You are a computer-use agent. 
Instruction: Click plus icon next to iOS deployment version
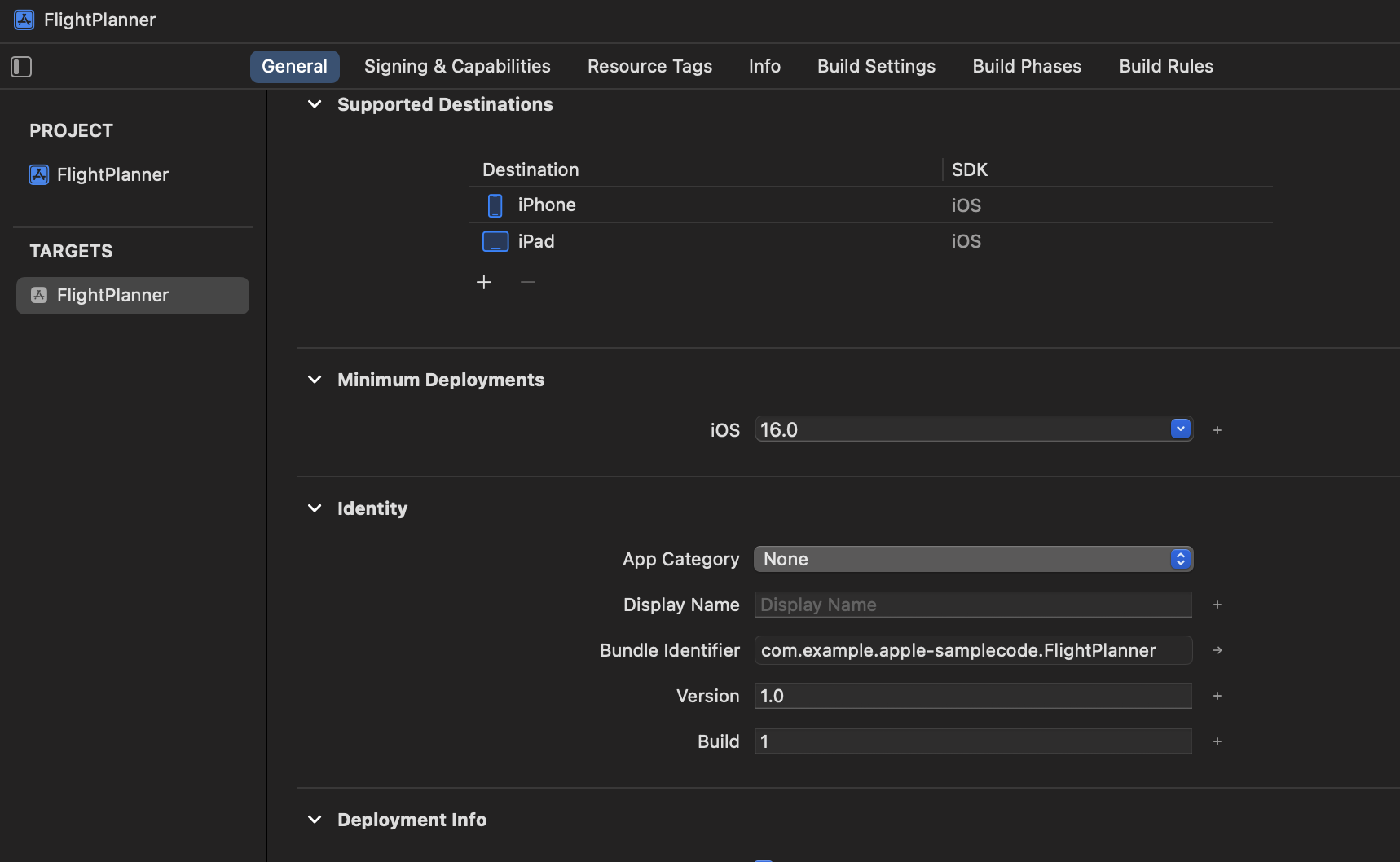pos(1217,430)
